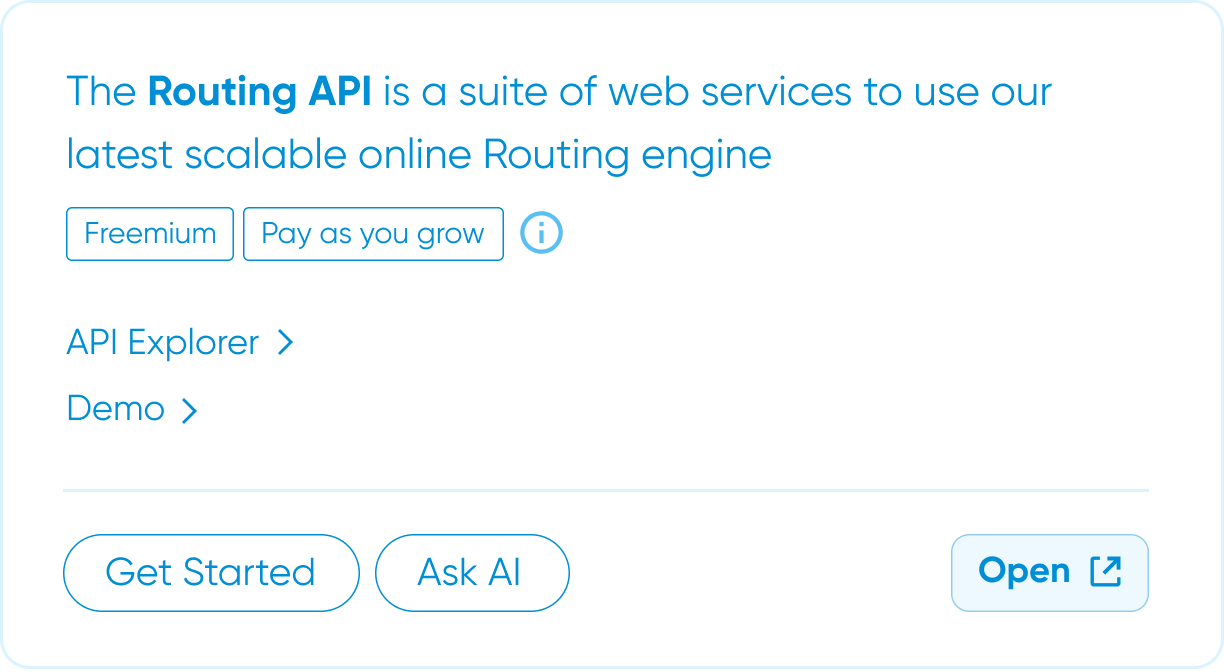Click the external link icon on Open

(x=1105, y=571)
